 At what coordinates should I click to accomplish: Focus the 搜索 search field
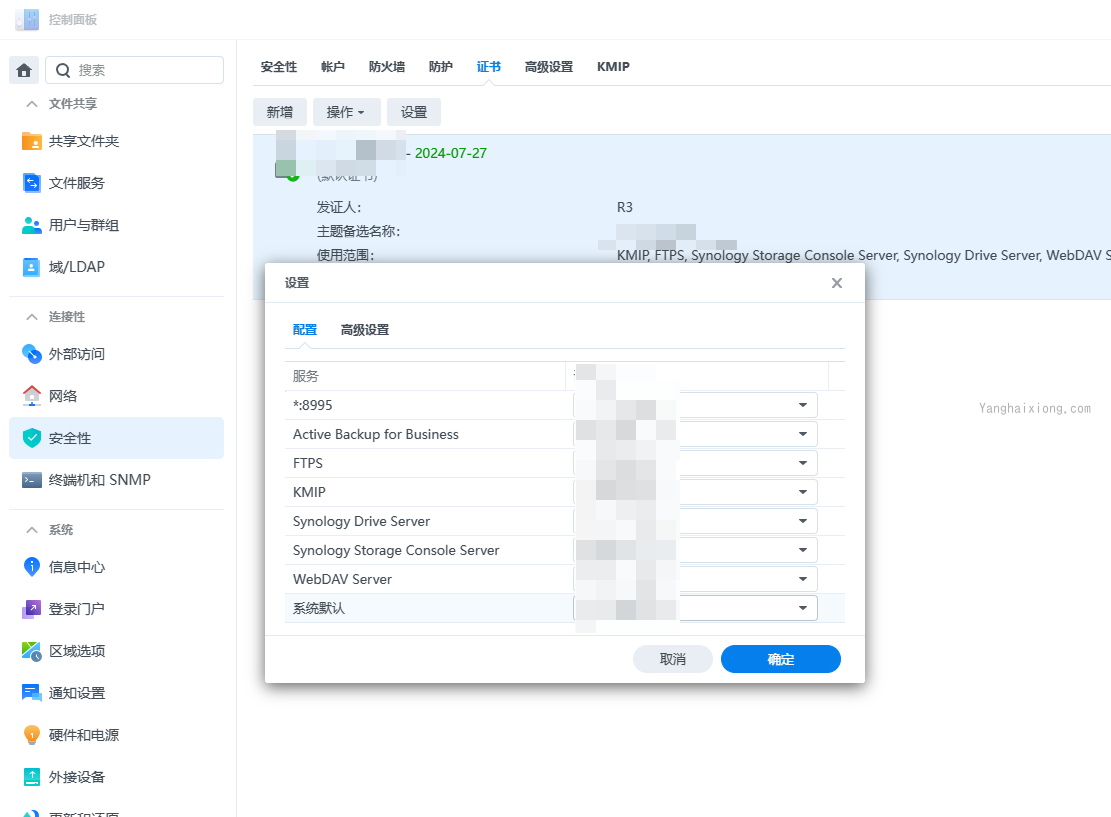pyautogui.click(x=135, y=70)
